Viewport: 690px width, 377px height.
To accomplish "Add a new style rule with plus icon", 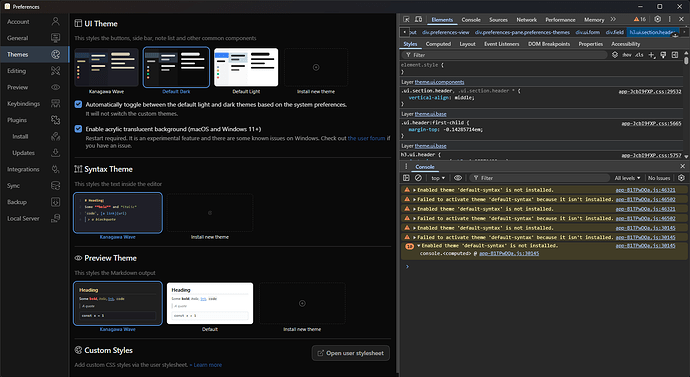I will coord(652,55).
